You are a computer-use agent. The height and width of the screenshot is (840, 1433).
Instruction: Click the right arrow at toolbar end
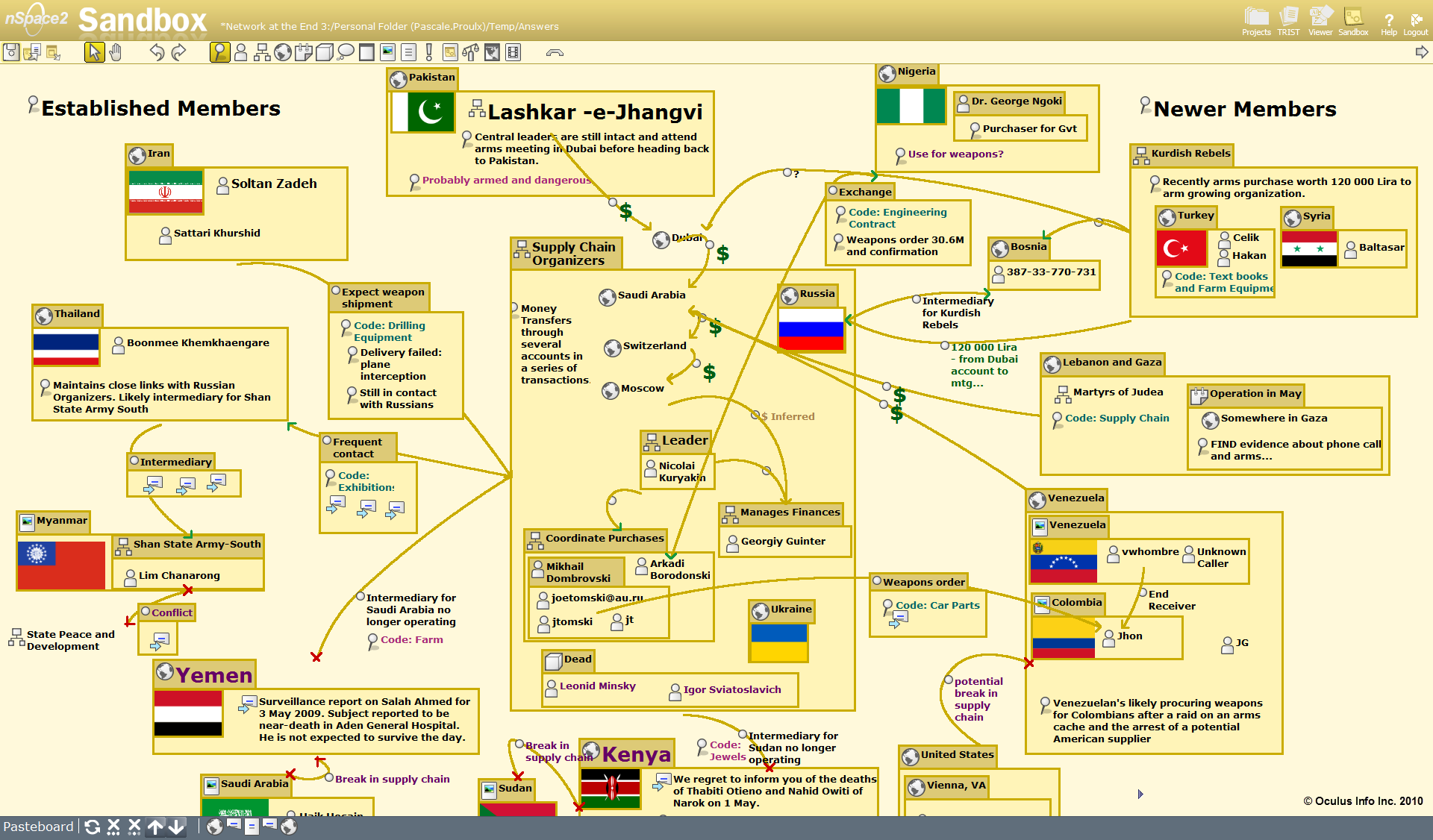[1422, 52]
